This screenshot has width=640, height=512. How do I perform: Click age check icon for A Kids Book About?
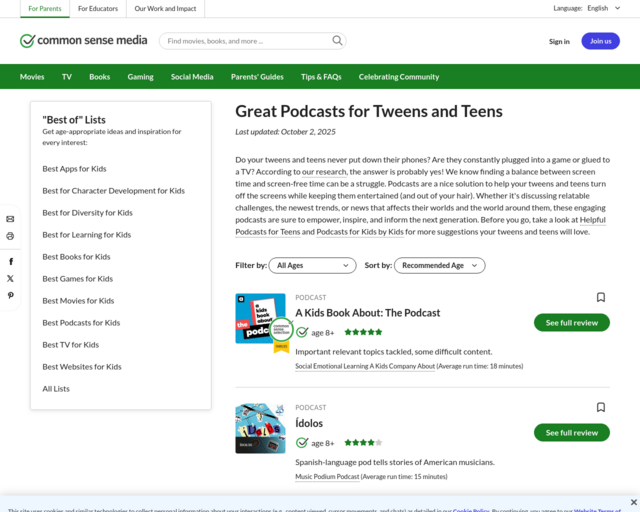tap(302, 332)
